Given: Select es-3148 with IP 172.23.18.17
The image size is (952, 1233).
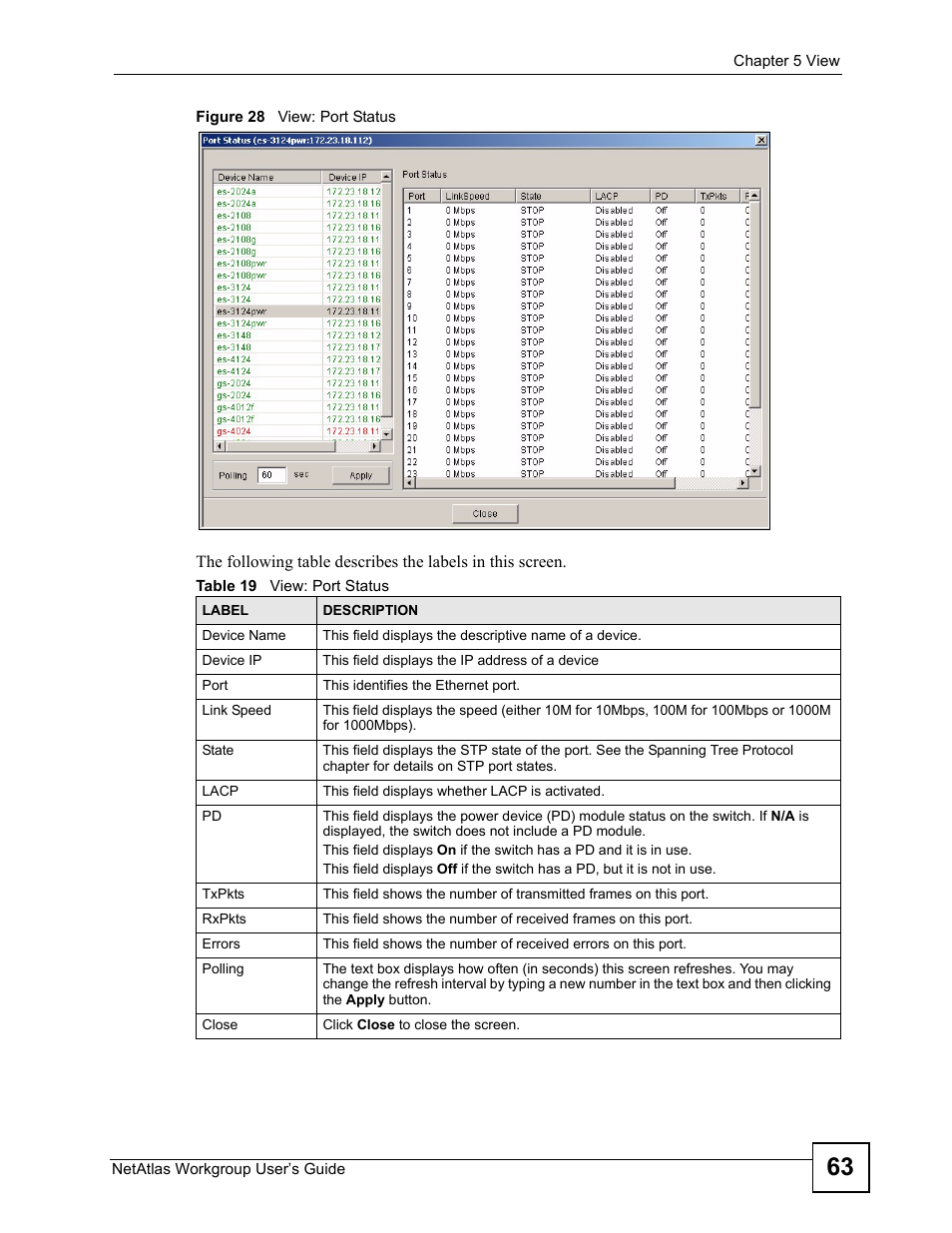Looking at the screenshot, I should click(298, 347).
